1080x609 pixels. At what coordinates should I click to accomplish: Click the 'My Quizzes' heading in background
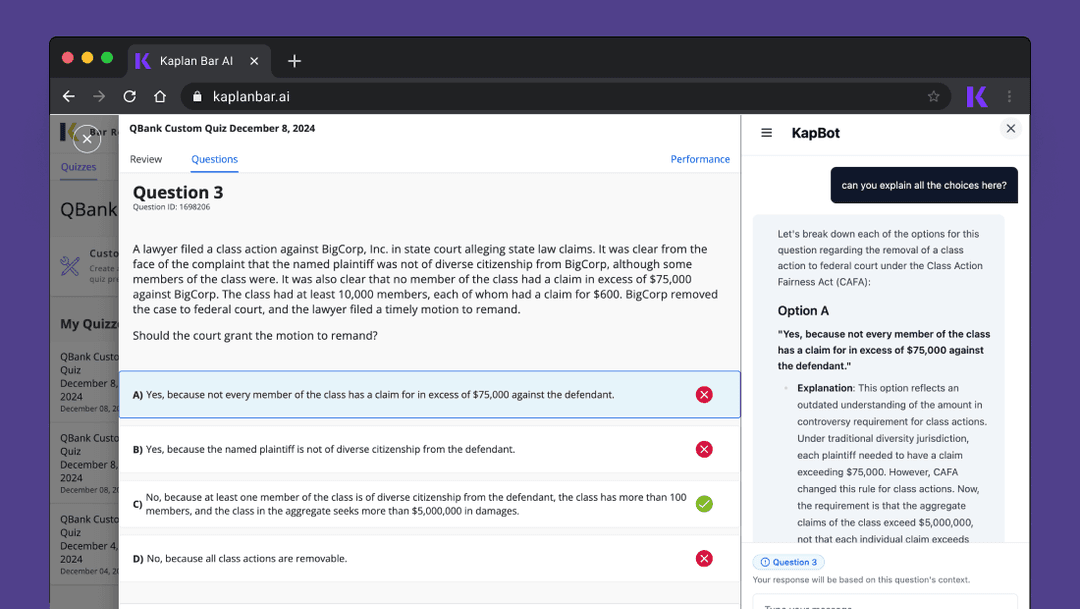(x=90, y=324)
